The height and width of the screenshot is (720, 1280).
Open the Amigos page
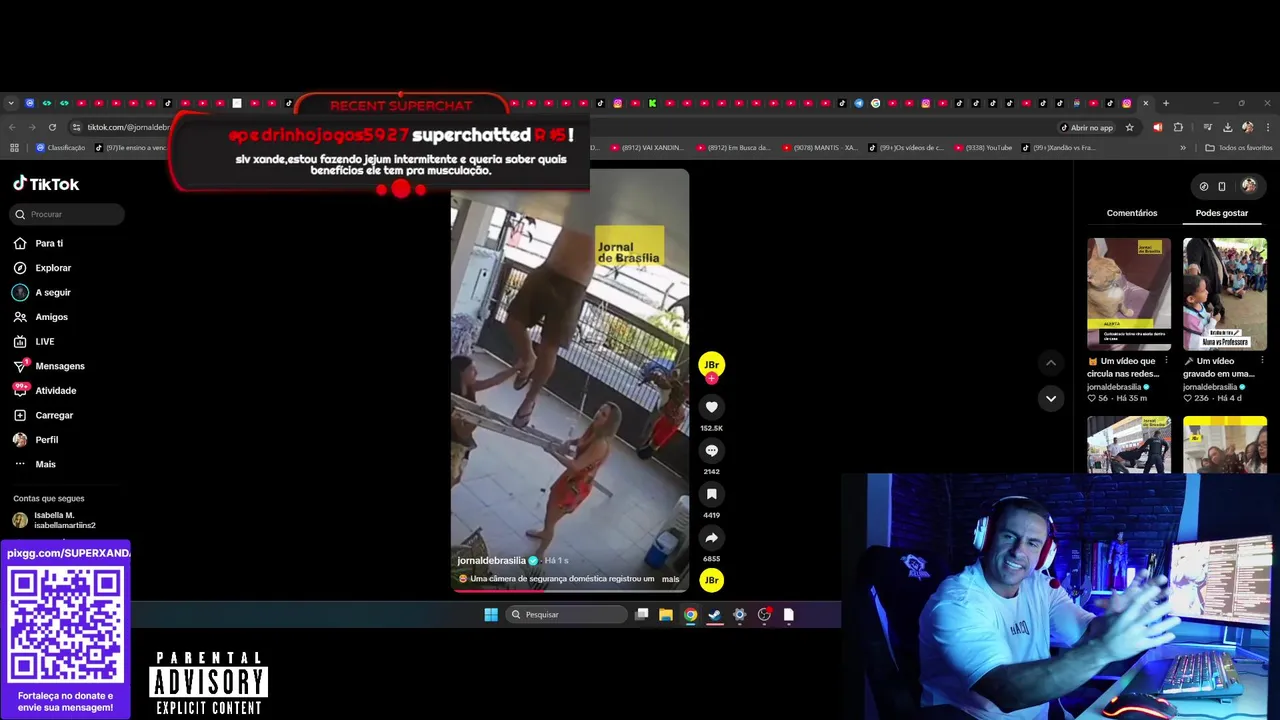pos(41,317)
